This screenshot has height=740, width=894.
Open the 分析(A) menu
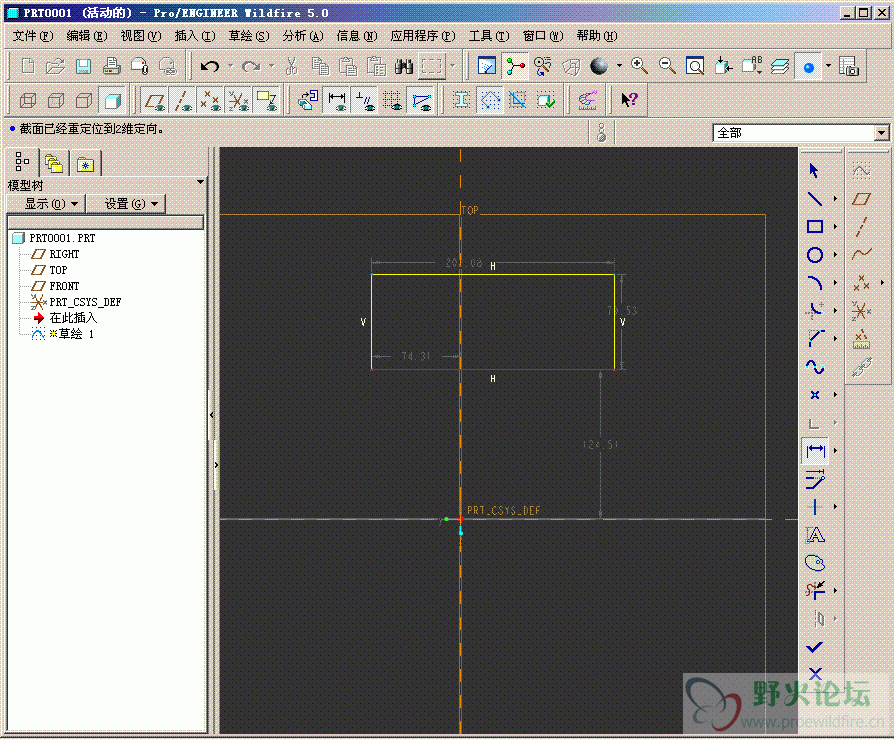[303, 36]
